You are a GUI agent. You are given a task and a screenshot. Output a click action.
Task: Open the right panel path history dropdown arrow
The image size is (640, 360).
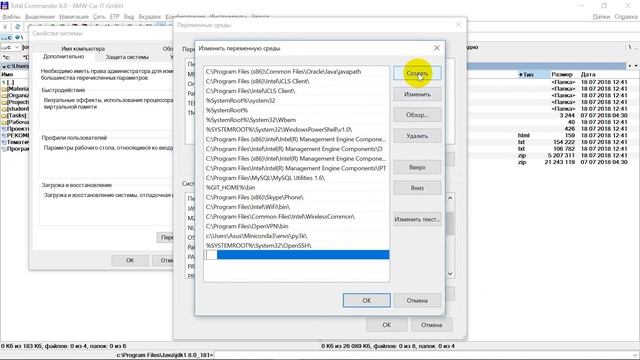pyautogui.click(x=636, y=66)
